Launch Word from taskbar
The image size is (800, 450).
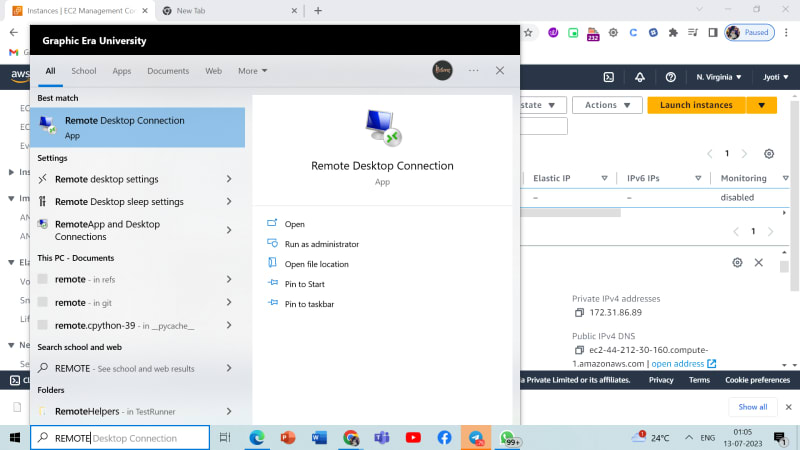319,438
